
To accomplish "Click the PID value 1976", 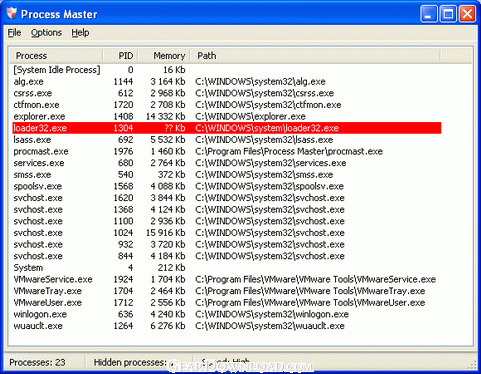I will coord(123,151).
